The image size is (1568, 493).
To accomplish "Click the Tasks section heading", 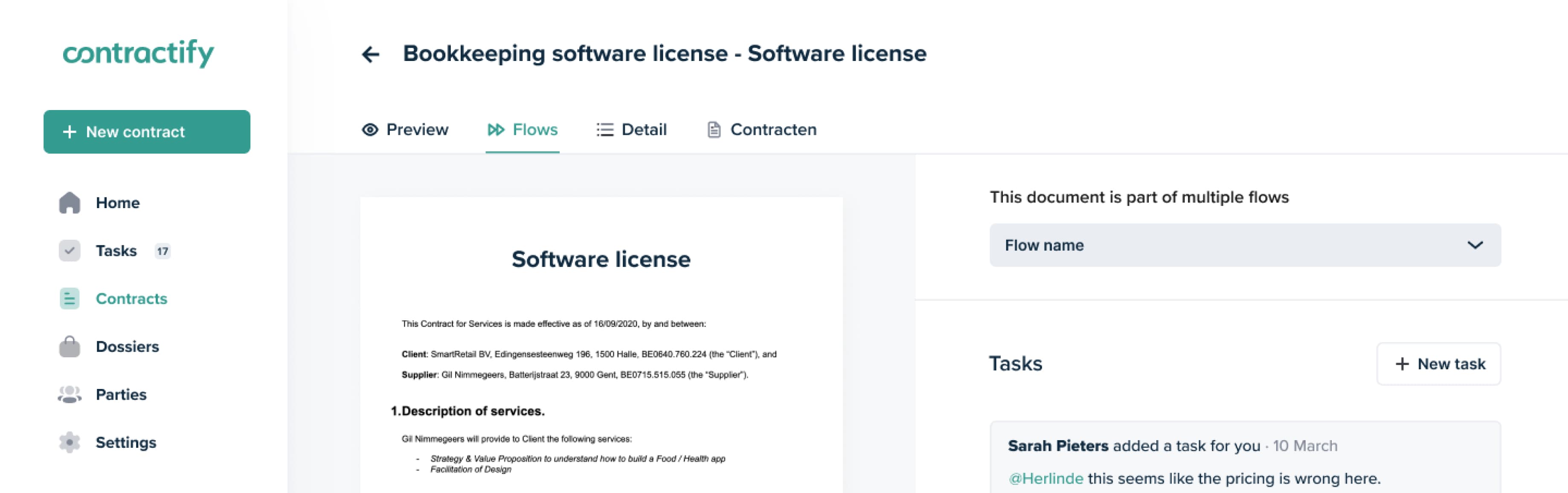I will (x=1015, y=363).
